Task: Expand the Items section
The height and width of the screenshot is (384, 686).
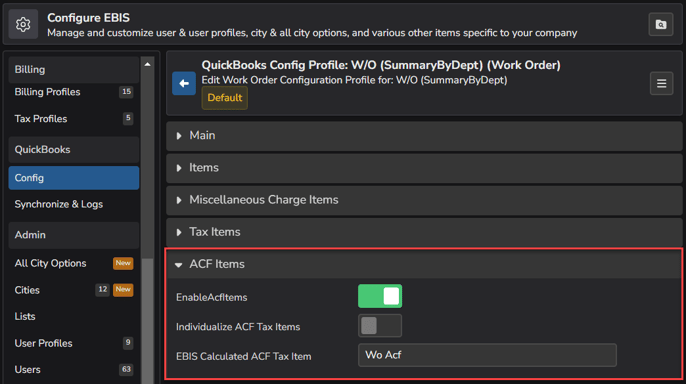Action: pos(424,168)
